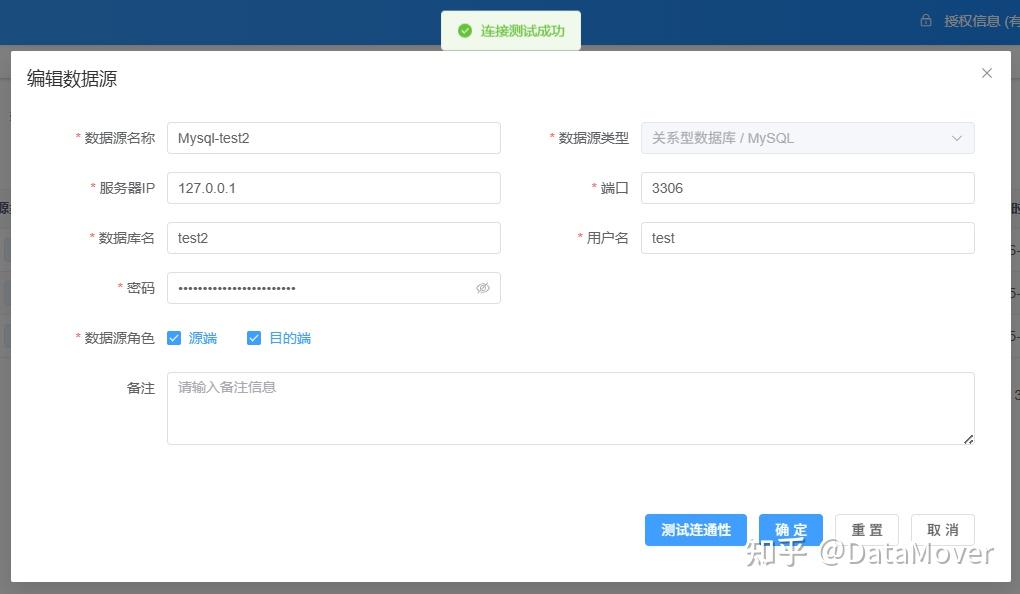1020x594 pixels.
Task: Click the 数据源名称 input field
Action: [334, 138]
